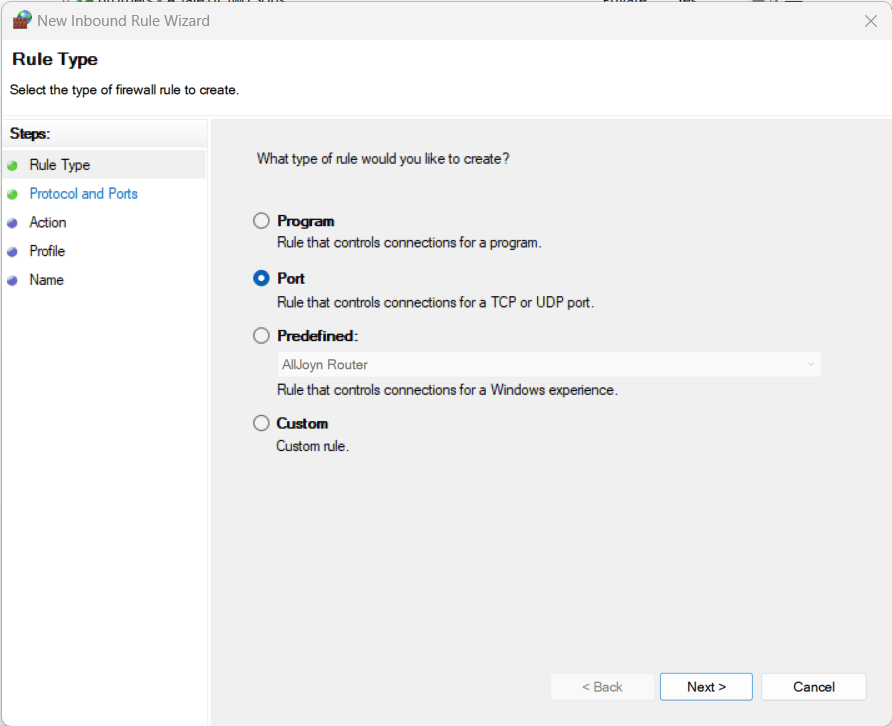Go to the Action step
The height and width of the screenshot is (726, 892).
[x=47, y=222]
